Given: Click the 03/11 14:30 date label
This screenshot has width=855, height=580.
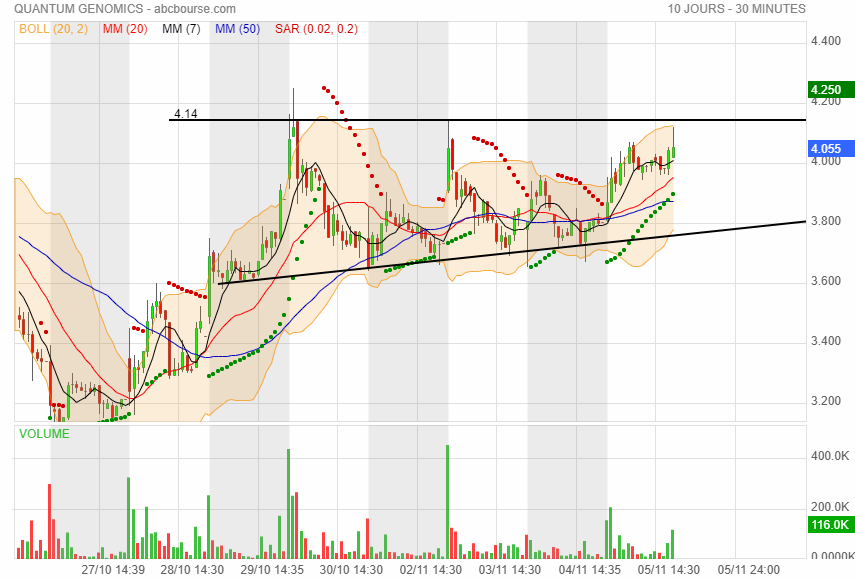Looking at the screenshot, I should coord(510,570).
